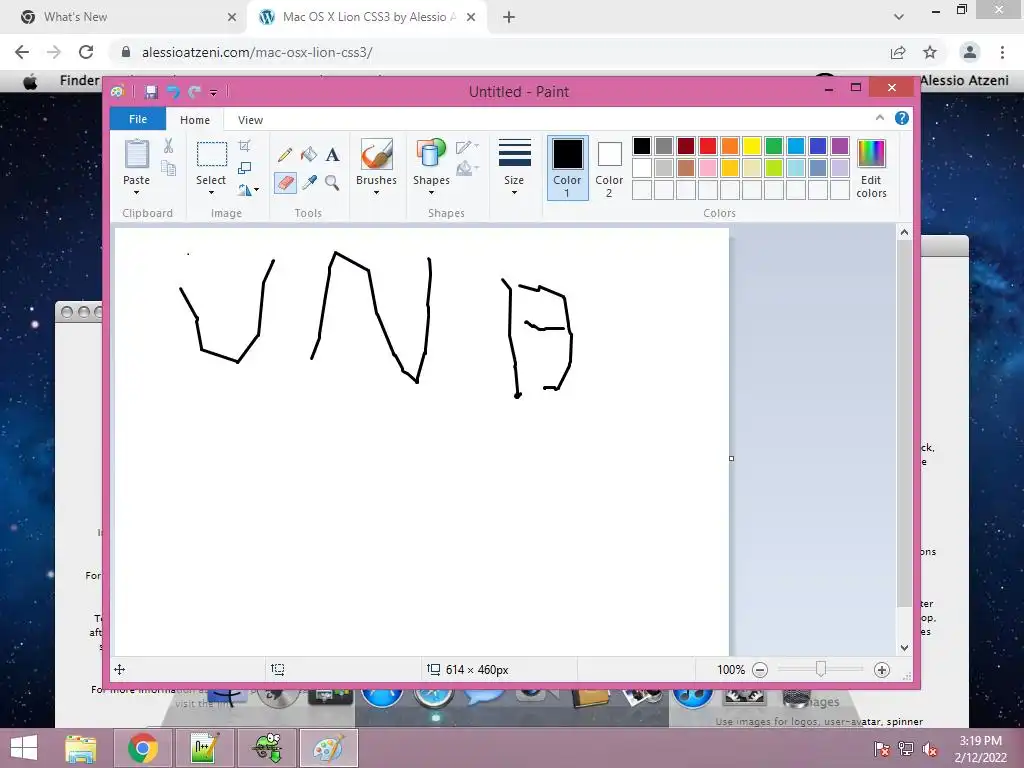
Task: Click Undo arrow in quick access toolbar
Action: point(173,92)
